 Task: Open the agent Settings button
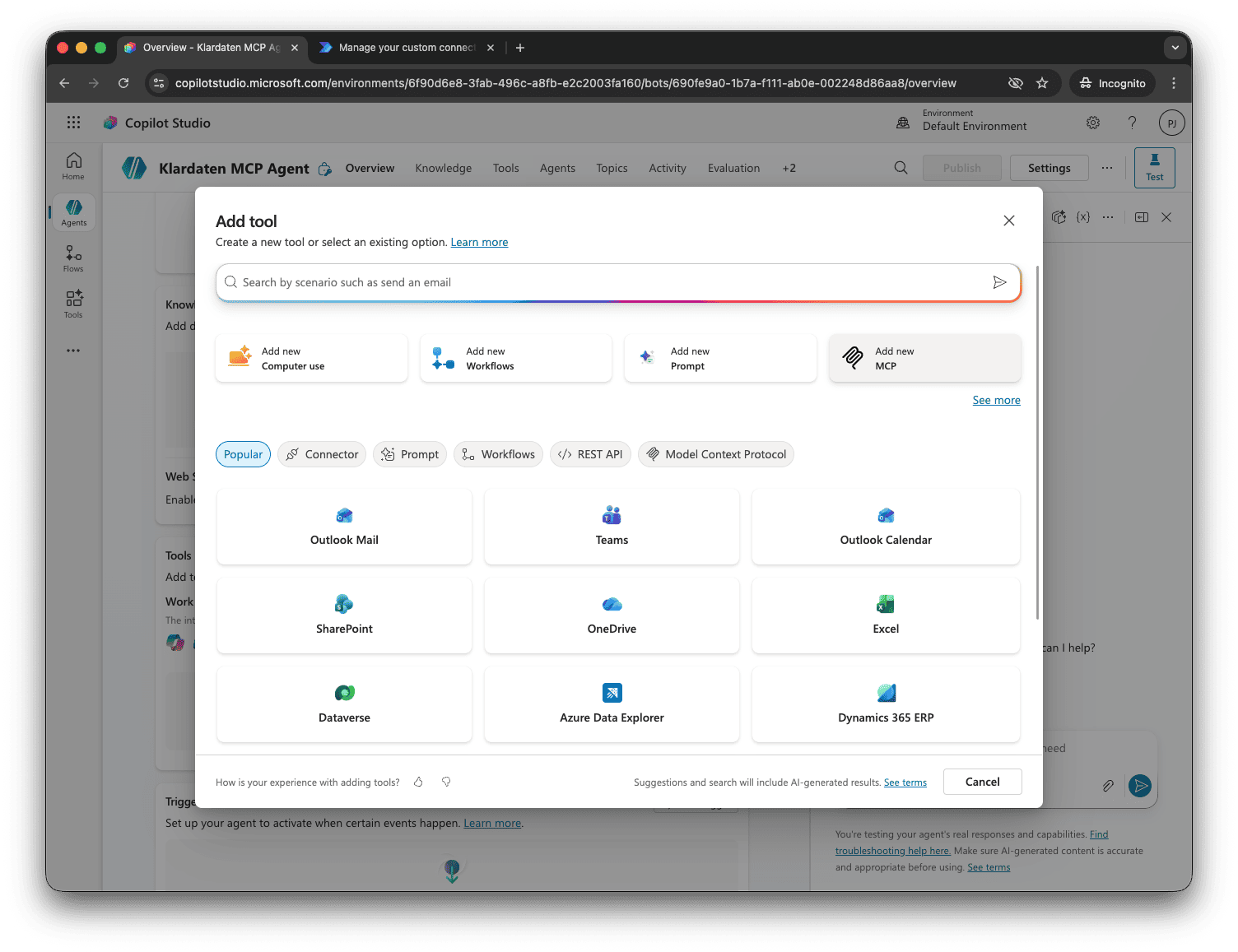point(1049,168)
